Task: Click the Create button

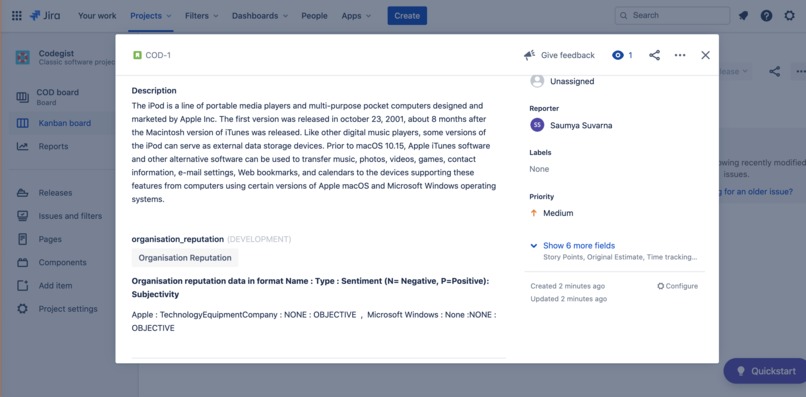Action: point(407,15)
